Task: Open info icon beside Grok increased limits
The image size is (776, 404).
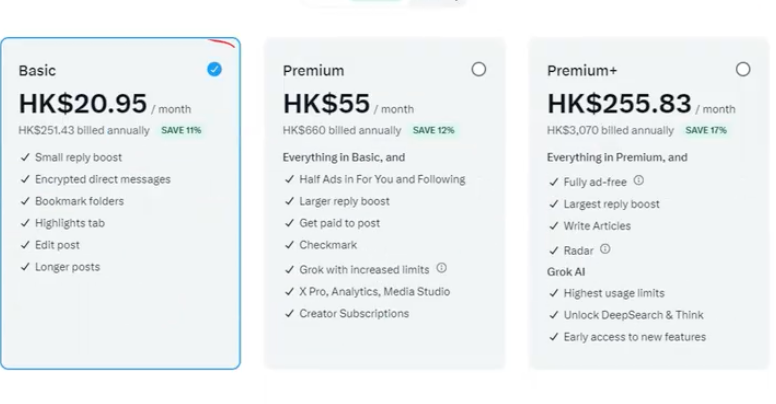Action: 442,268
